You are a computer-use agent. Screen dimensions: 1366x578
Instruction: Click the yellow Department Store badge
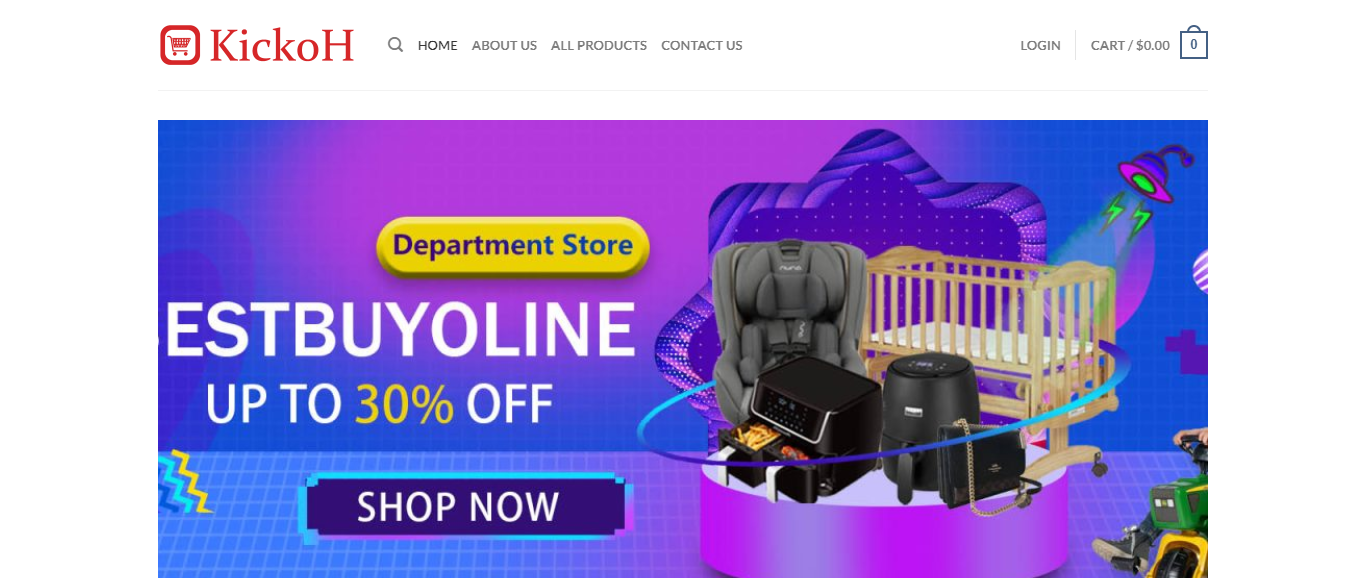coord(513,246)
